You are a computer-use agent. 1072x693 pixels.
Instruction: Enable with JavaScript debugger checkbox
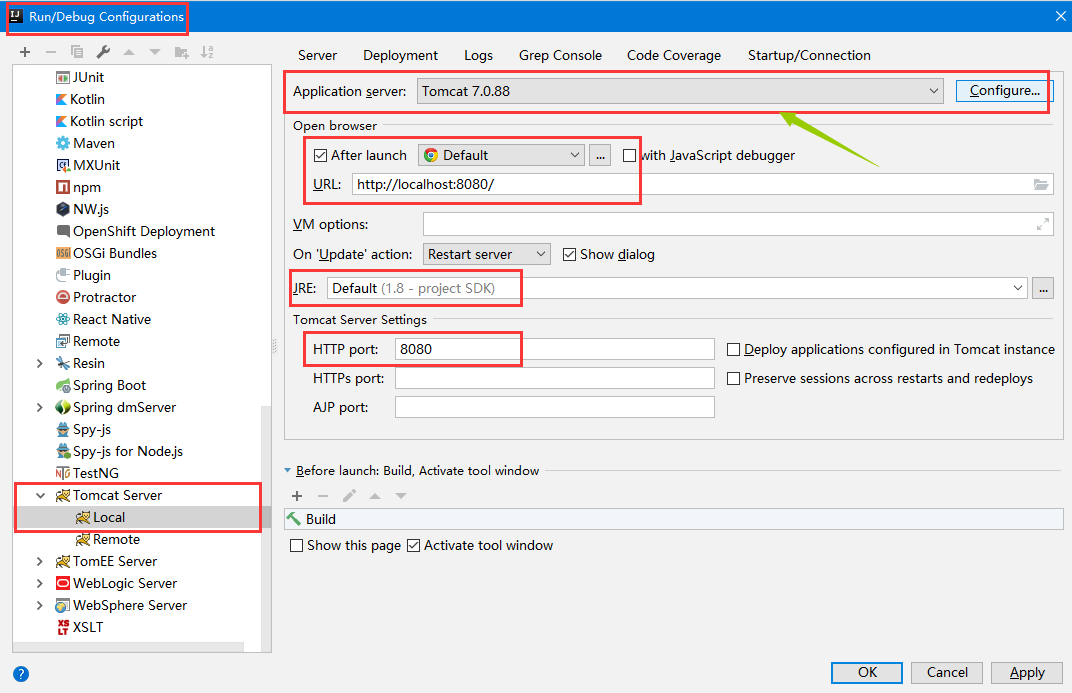629,155
